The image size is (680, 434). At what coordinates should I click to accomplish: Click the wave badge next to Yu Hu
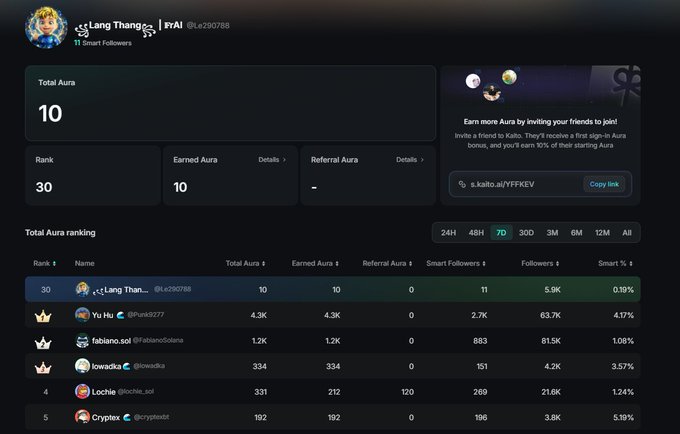[120, 315]
